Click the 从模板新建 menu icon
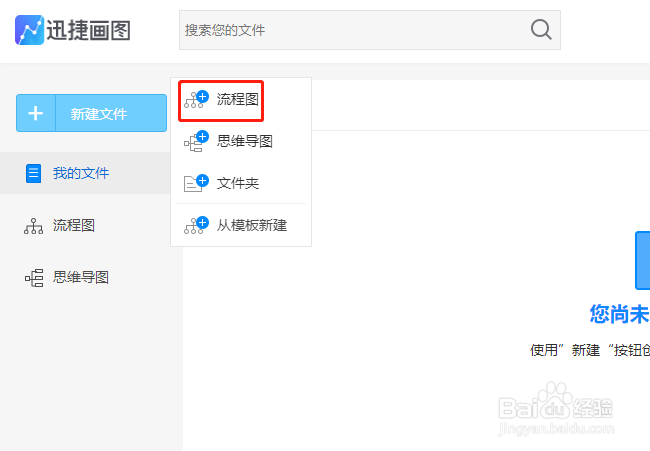 coord(196,225)
